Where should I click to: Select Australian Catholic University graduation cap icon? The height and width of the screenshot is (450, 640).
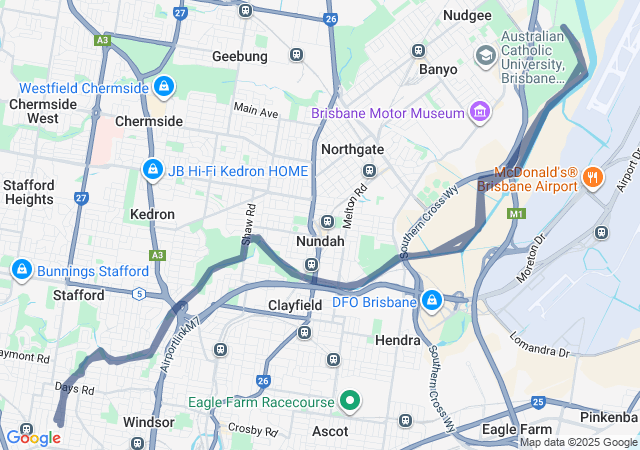485,56
